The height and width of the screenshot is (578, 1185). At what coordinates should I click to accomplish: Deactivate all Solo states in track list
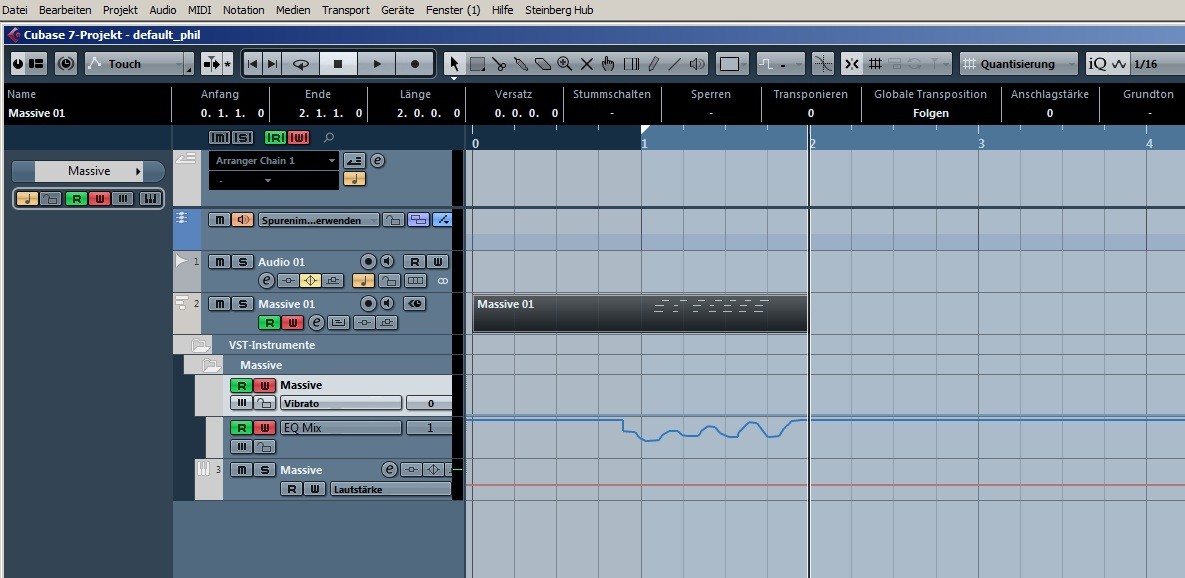pyautogui.click(x=242, y=138)
